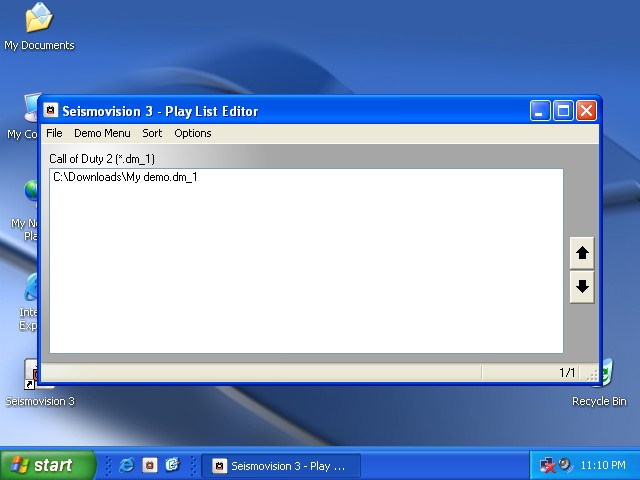Image resolution: width=640 pixels, height=480 pixels.
Task: Move the demo down with the down arrow
Action: click(582, 287)
